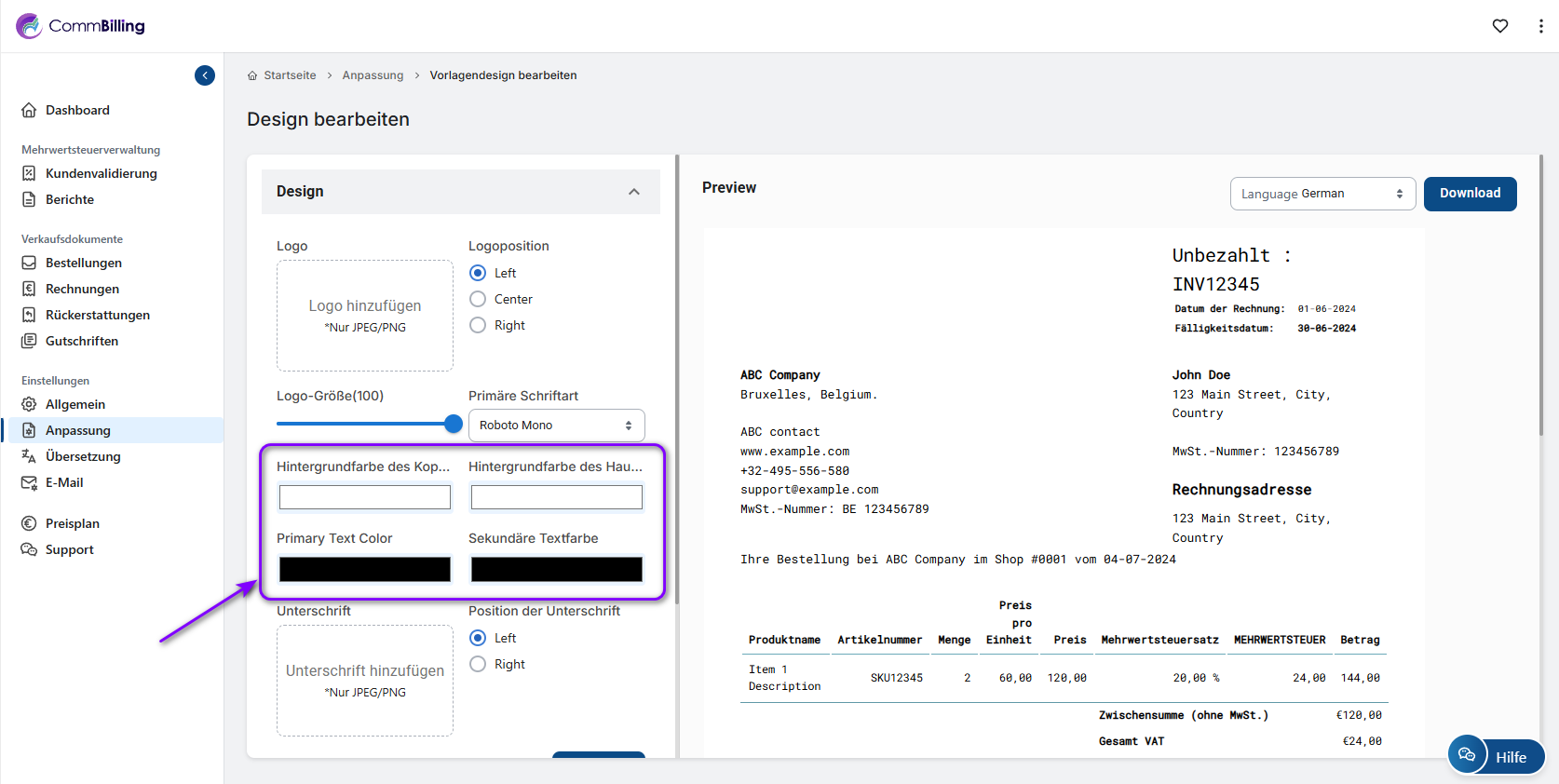Select Center logo position
The image size is (1559, 784).
coord(478,299)
